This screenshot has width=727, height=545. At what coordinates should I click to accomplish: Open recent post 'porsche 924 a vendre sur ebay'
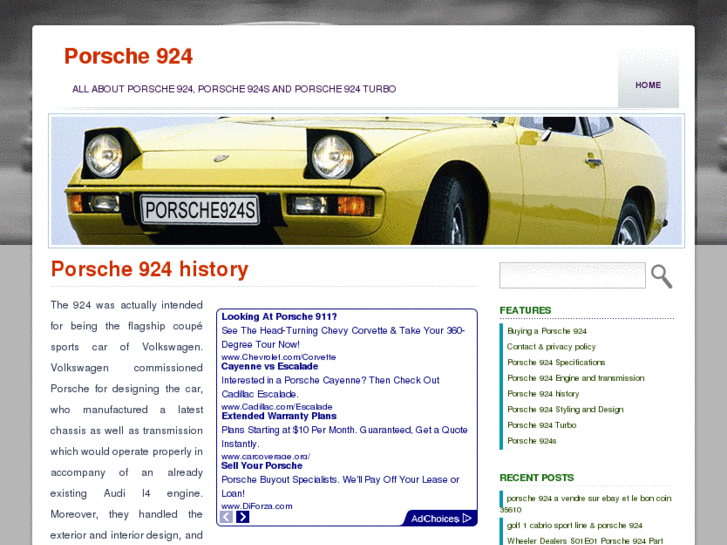(587, 504)
